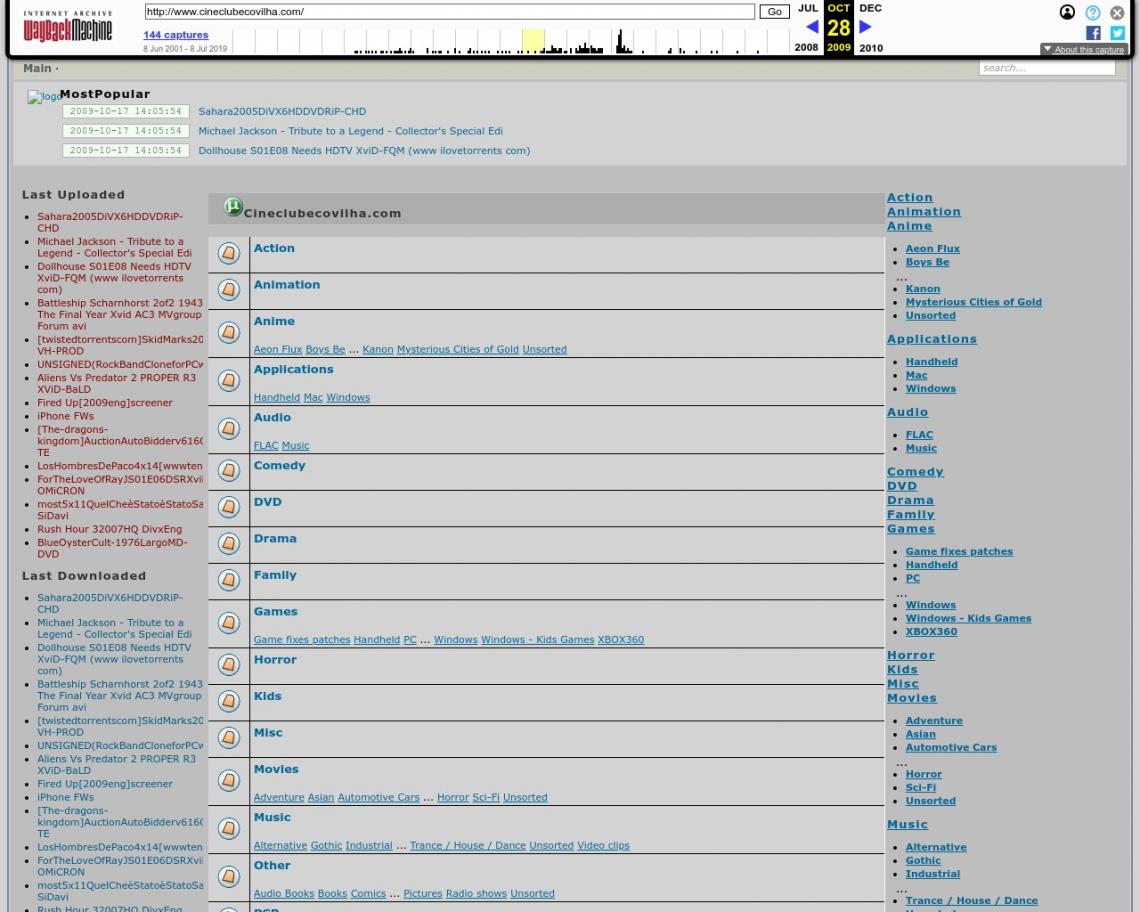1140x912 pixels.
Task: Open iPhone FWs in Last Uploaded
Action: [x=65, y=416]
